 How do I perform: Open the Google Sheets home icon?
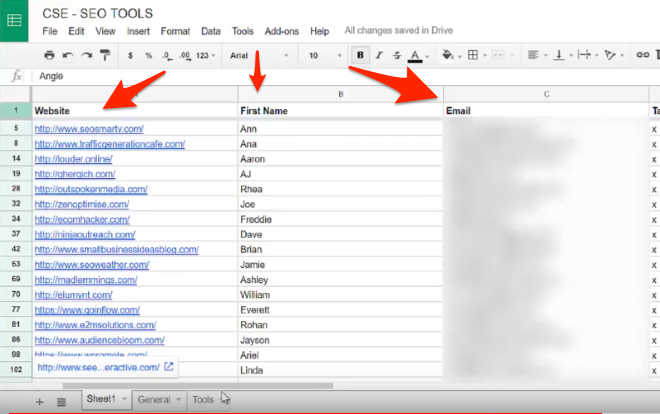click(16, 21)
